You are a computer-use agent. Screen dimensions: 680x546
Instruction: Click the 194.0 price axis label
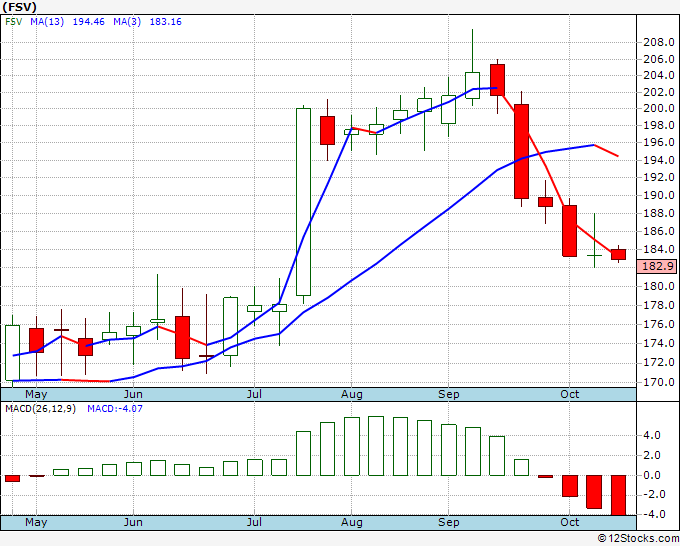coord(658,160)
